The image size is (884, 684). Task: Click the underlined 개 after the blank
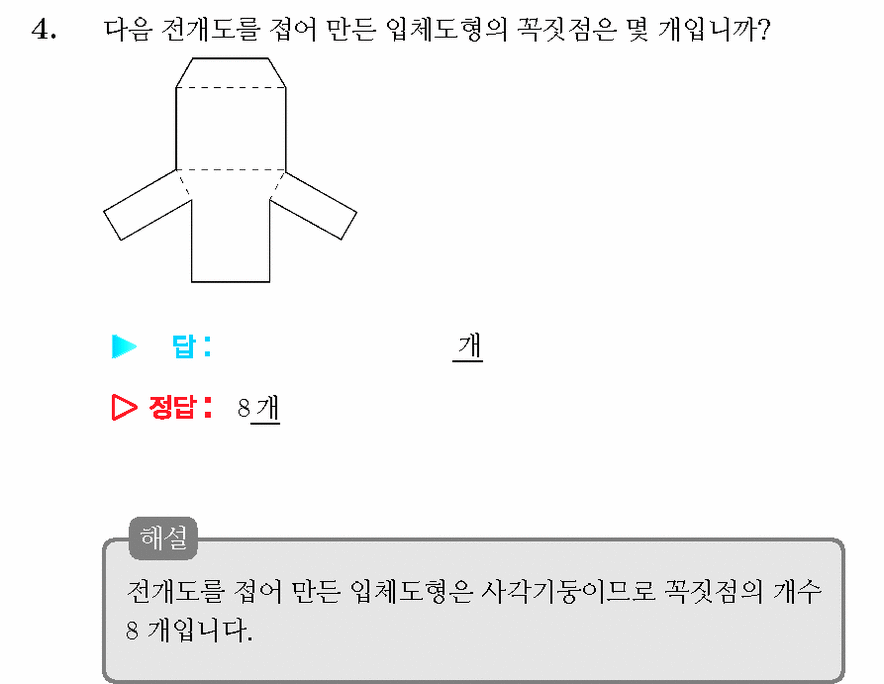tap(468, 346)
